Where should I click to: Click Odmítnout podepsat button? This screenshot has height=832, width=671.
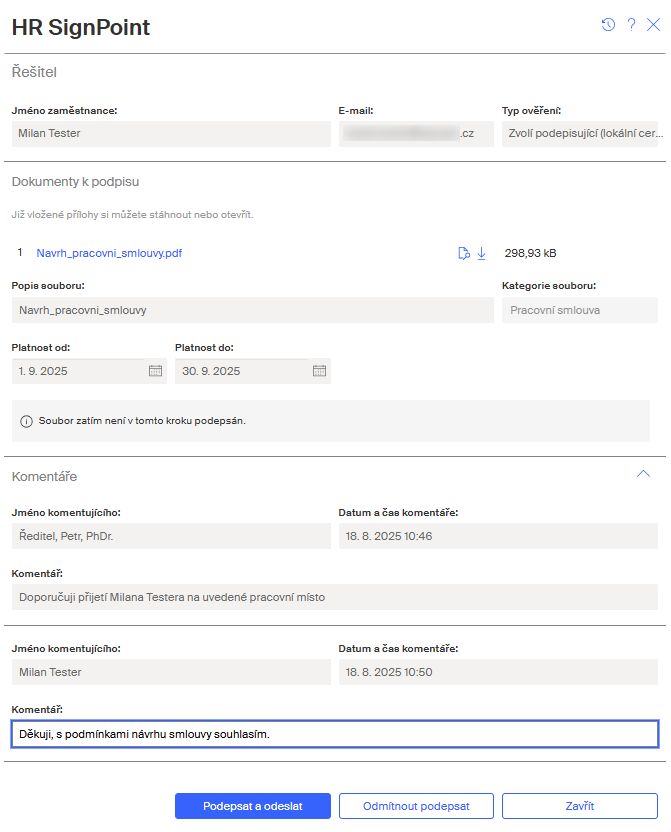415,806
